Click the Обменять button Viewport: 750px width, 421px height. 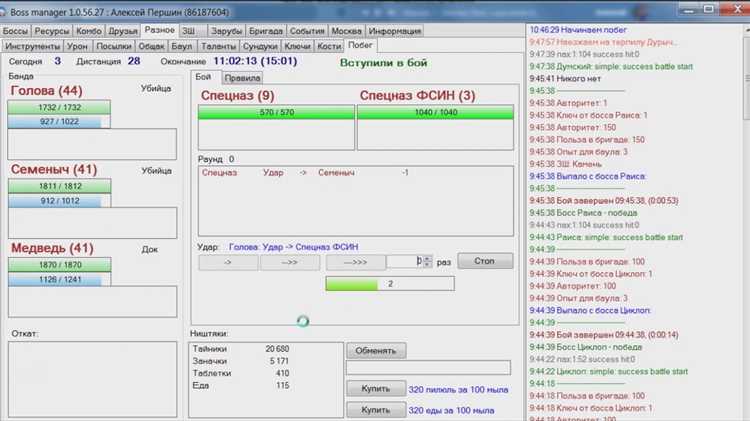pos(376,351)
